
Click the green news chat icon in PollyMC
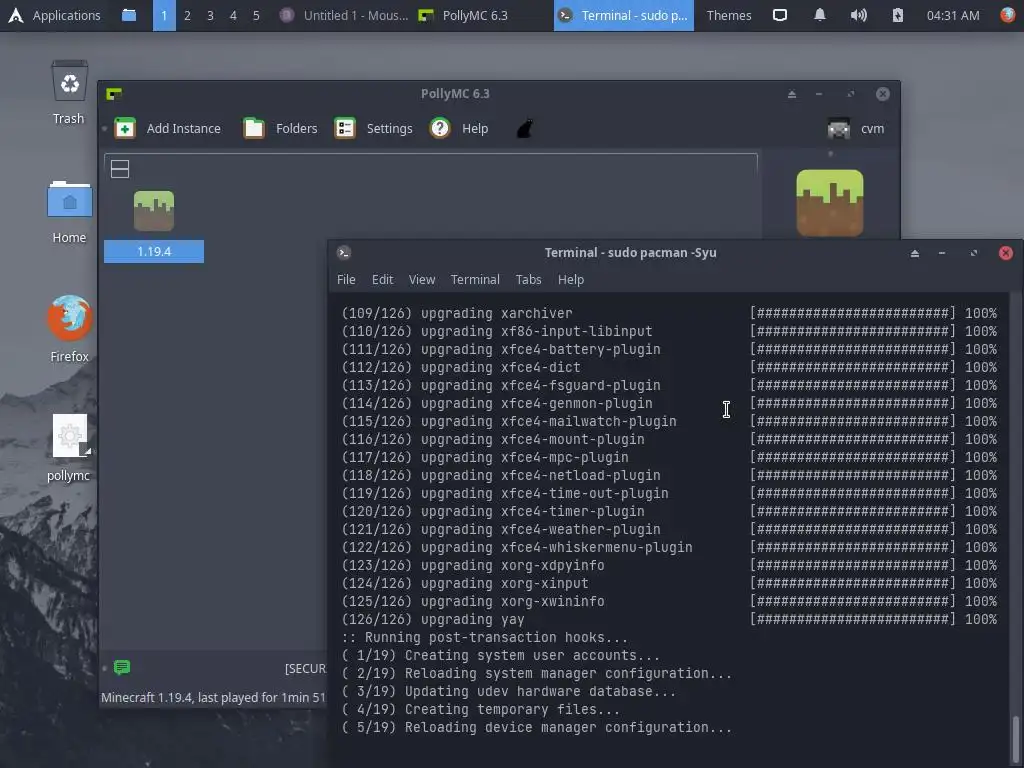tap(121, 667)
